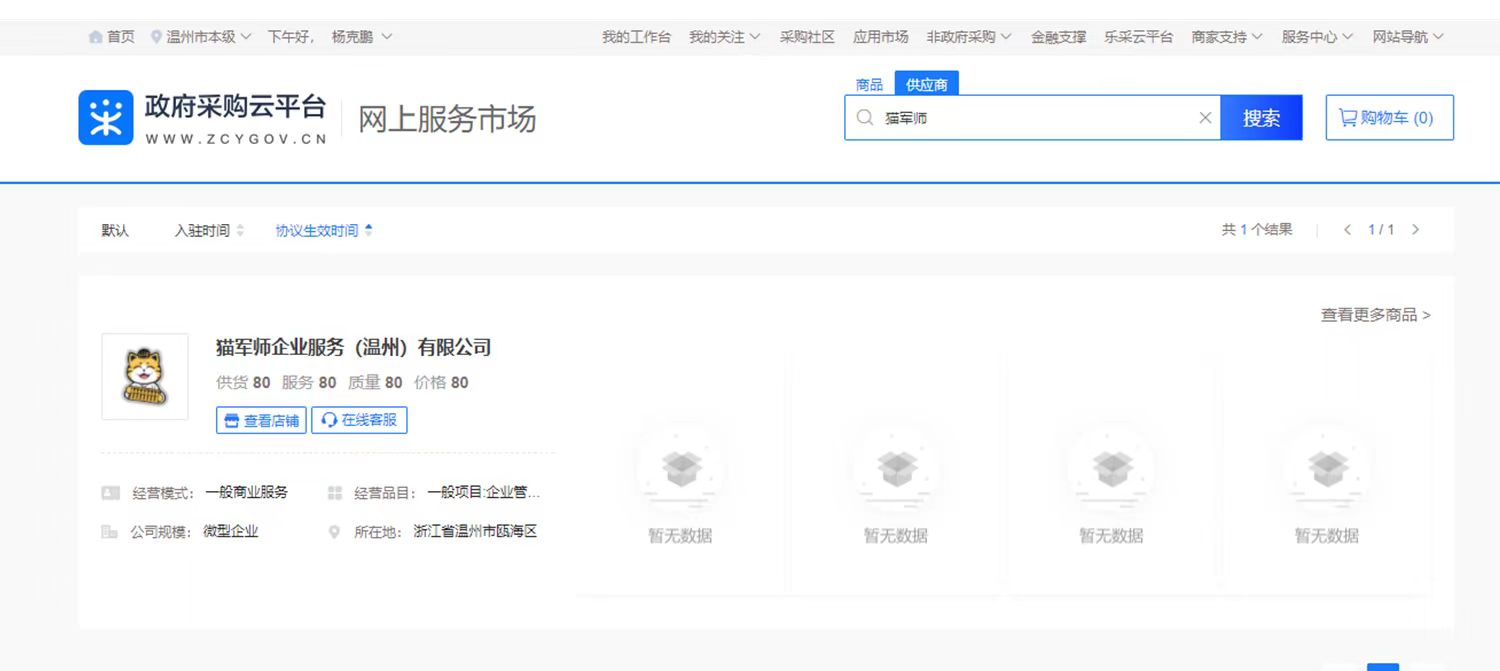The height and width of the screenshot is (671, 1500).
Task: Open 乐采云平台 in the top menu
Action: coord(1139,37)
